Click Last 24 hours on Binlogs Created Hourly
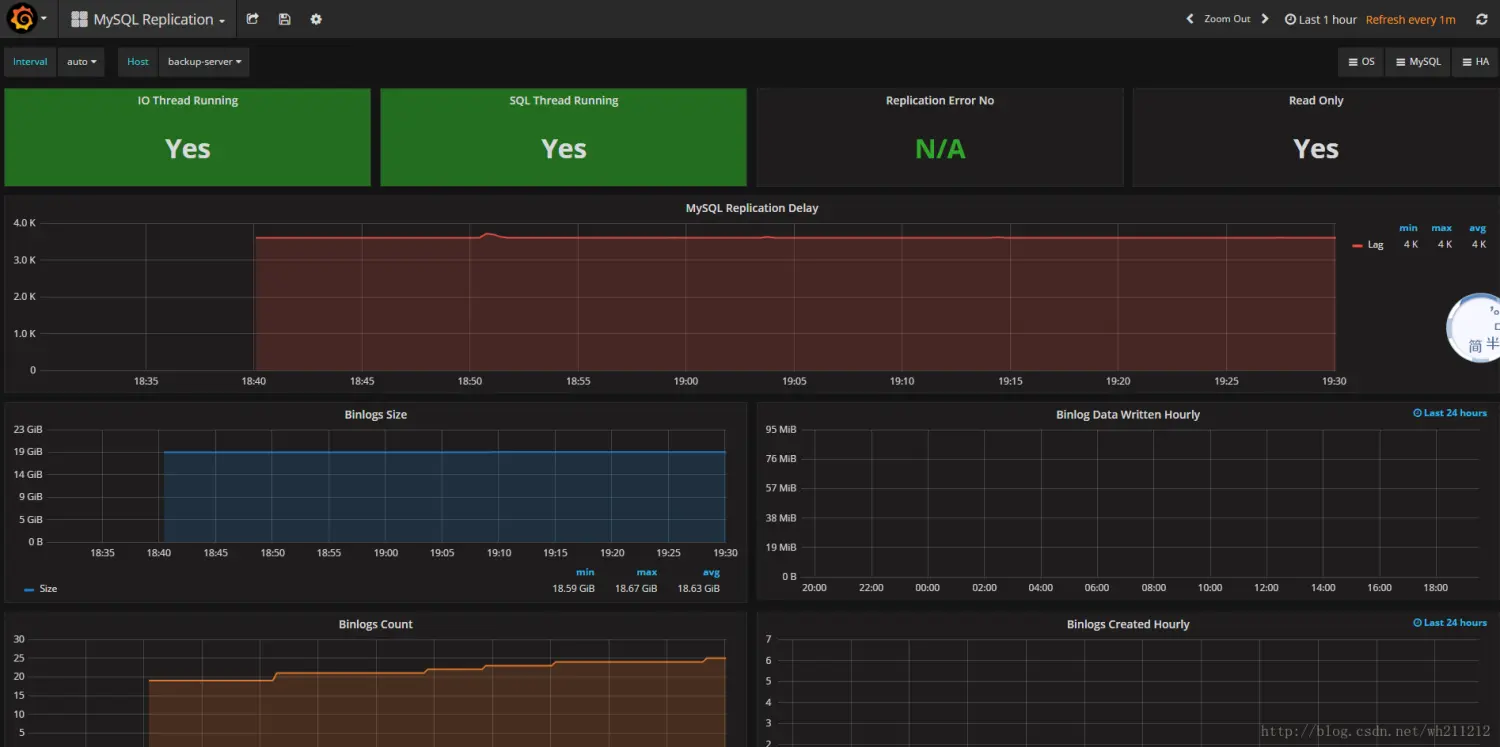This screenshot has height=747, width=1500. 1450,623
